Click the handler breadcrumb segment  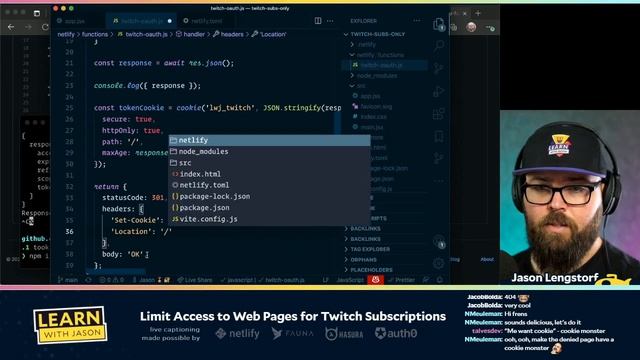[190, 34]
